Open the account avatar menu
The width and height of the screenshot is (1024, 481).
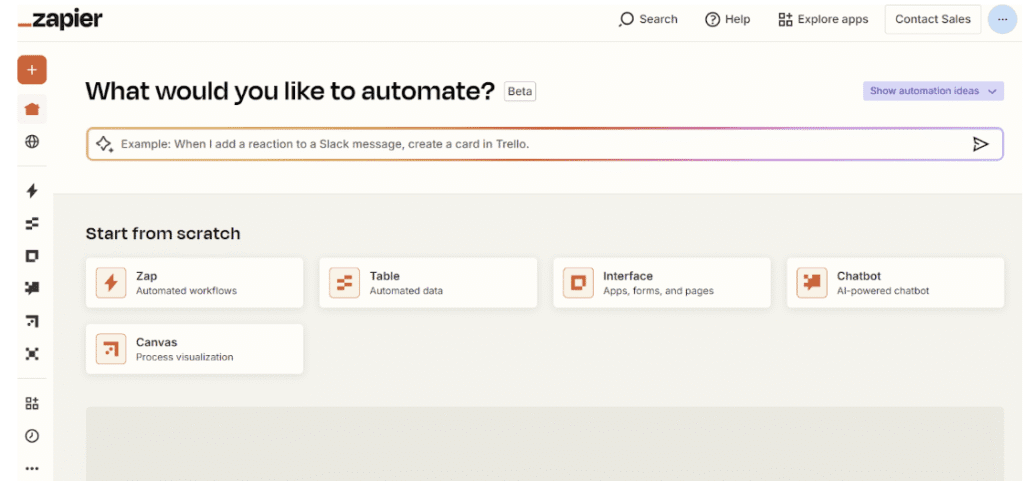[1002, 20]
